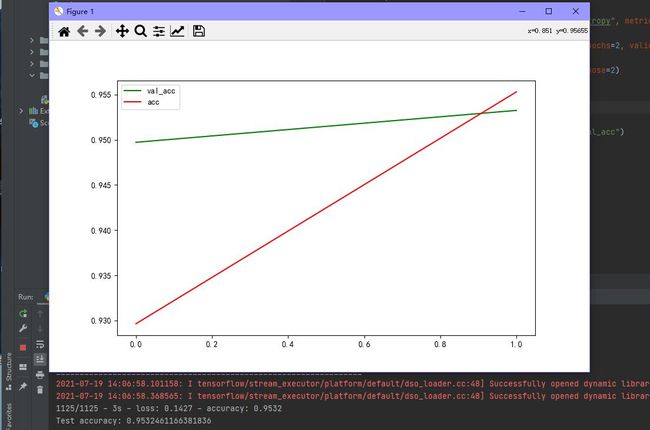The width and height of the screenshot is (650, 430).
Task: Click the acc legend entry
Action: (x=142, y=102)
